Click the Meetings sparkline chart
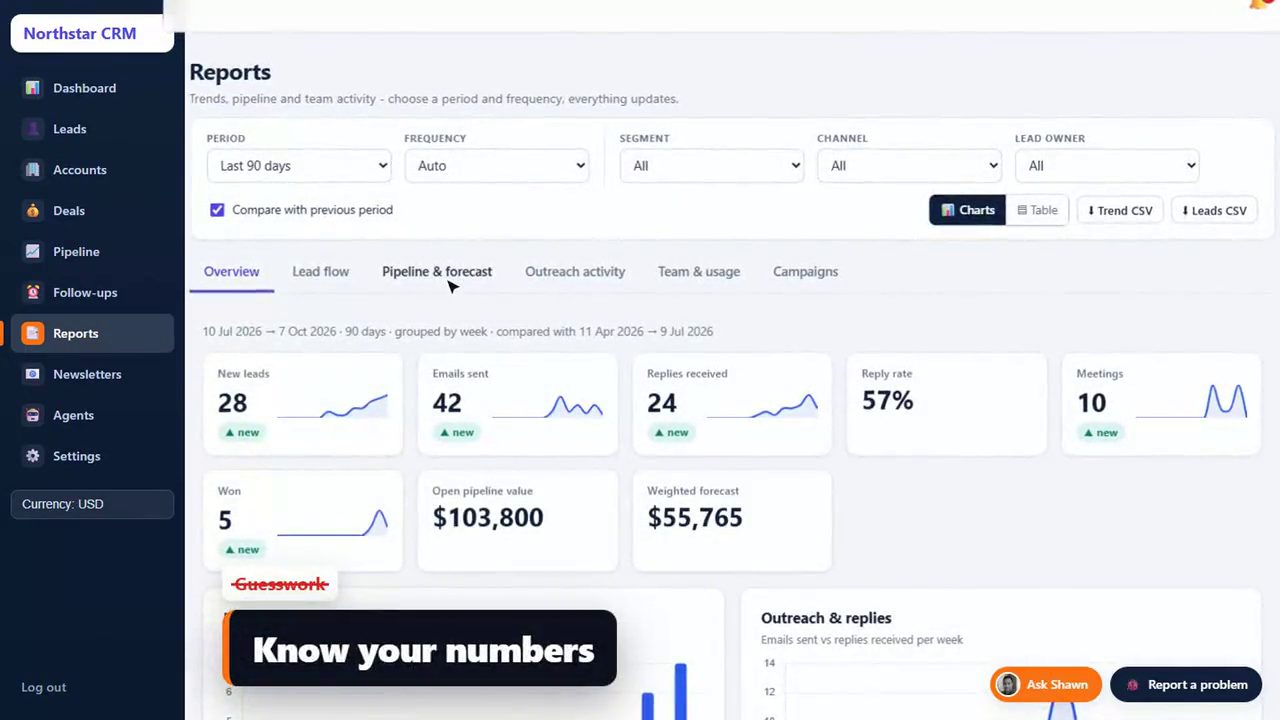The height and width of the screenshot is (720, 1280). 1192,401
